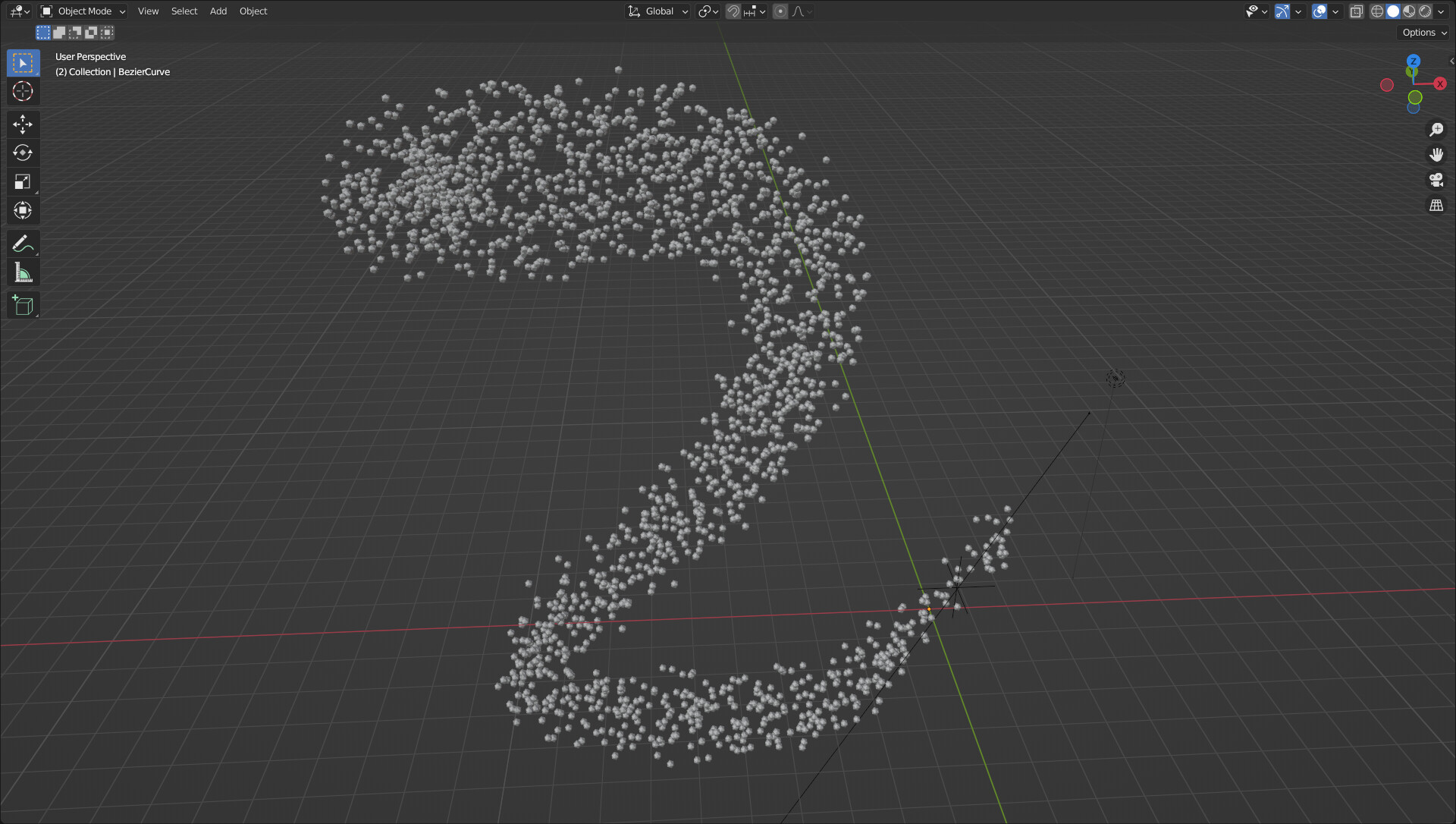
Task: Switch to Wireframe viewport shading
Action: point(1377,11)
